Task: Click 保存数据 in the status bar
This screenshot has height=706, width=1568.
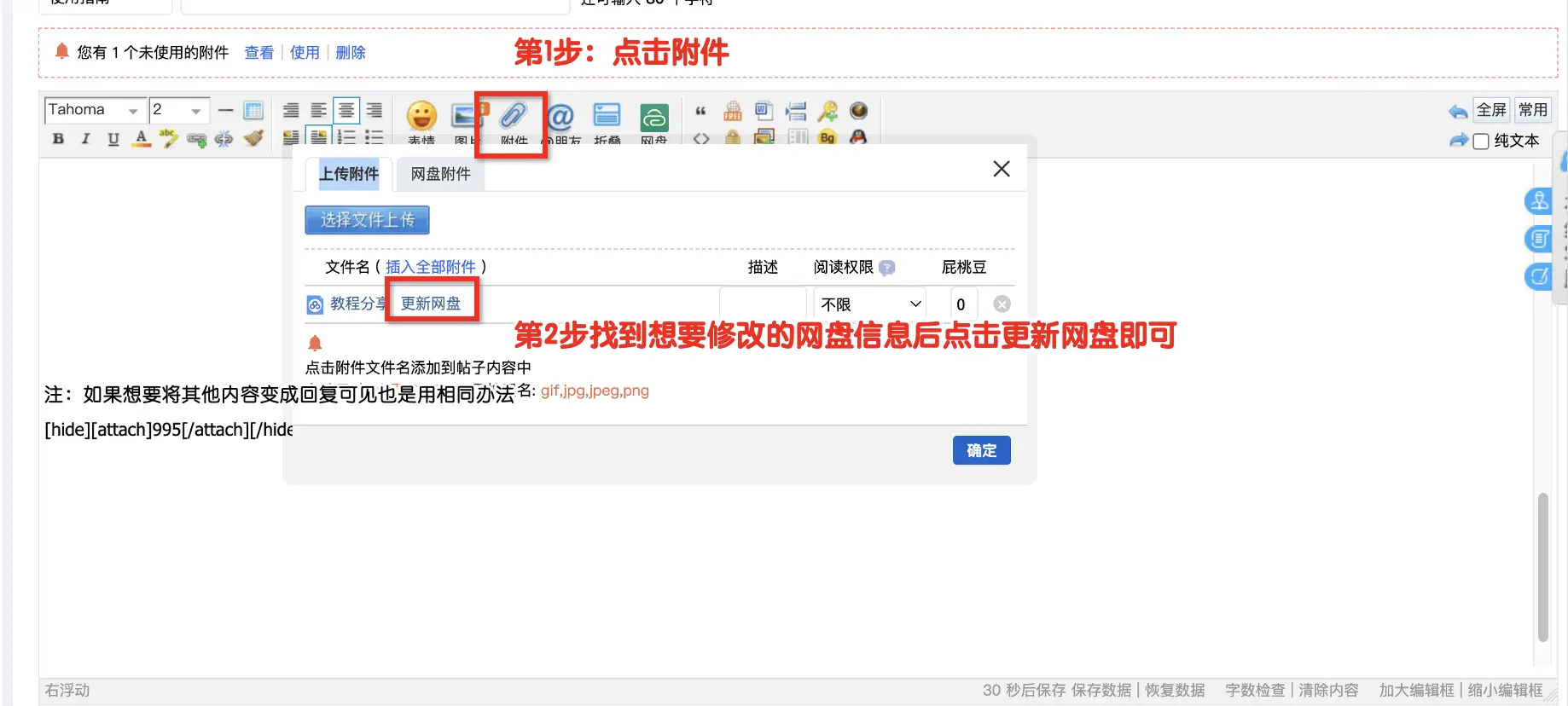Action: point(1101,690)
